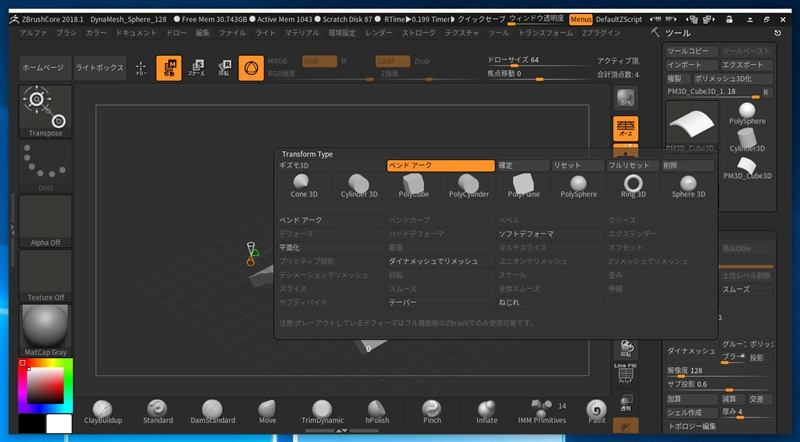800x442 pixels.
Task: Enable the Zadd mode
Action: click(x=393, y=61)
